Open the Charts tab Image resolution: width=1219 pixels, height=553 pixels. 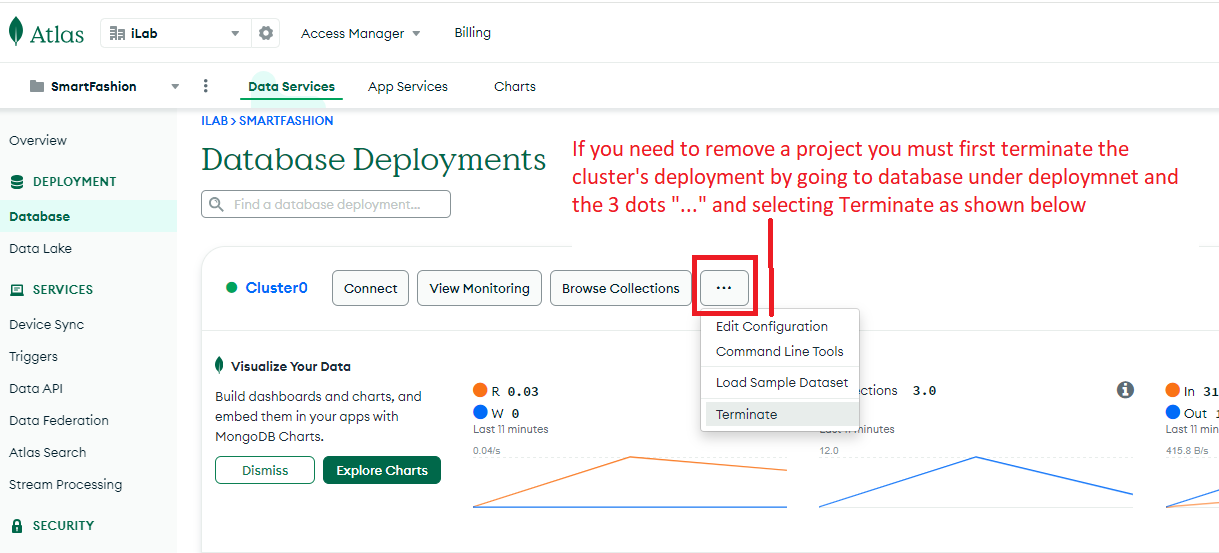(514, 86)
